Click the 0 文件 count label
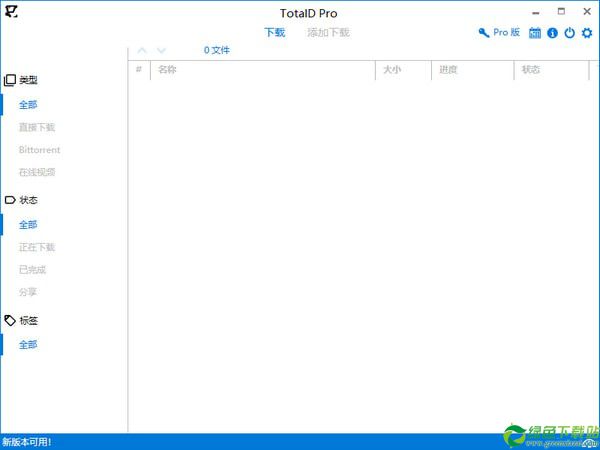600x450 pixels. point(217,50)
